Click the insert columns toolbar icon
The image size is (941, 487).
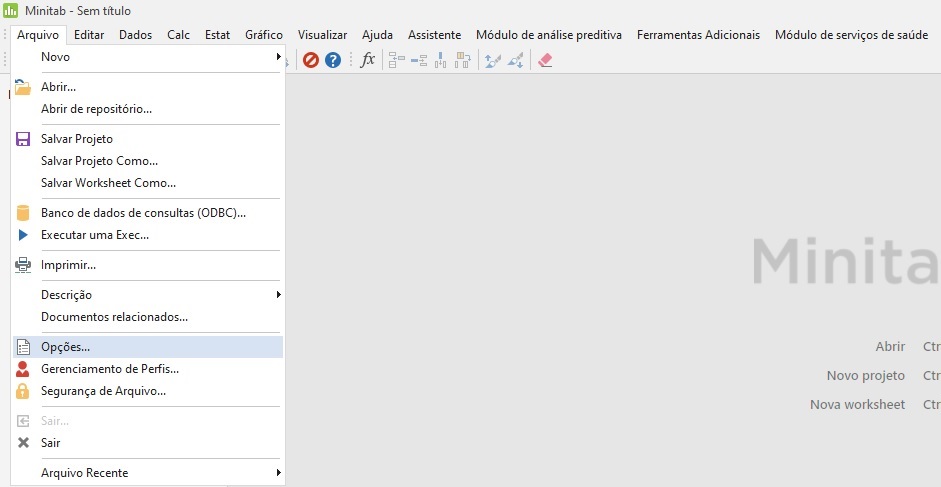tap(440, 60)
